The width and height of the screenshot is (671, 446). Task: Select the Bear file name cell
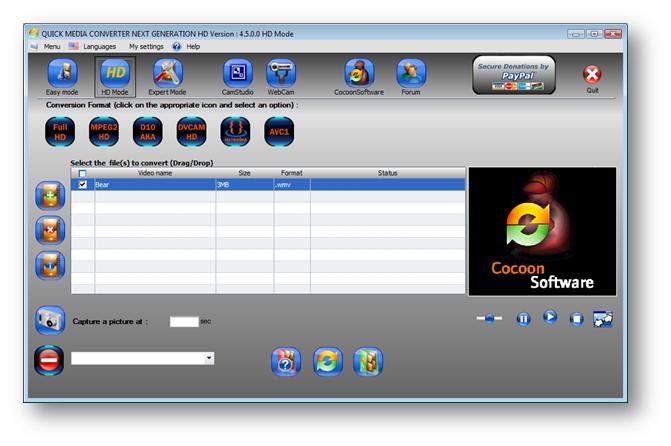[x=154, y=185]
